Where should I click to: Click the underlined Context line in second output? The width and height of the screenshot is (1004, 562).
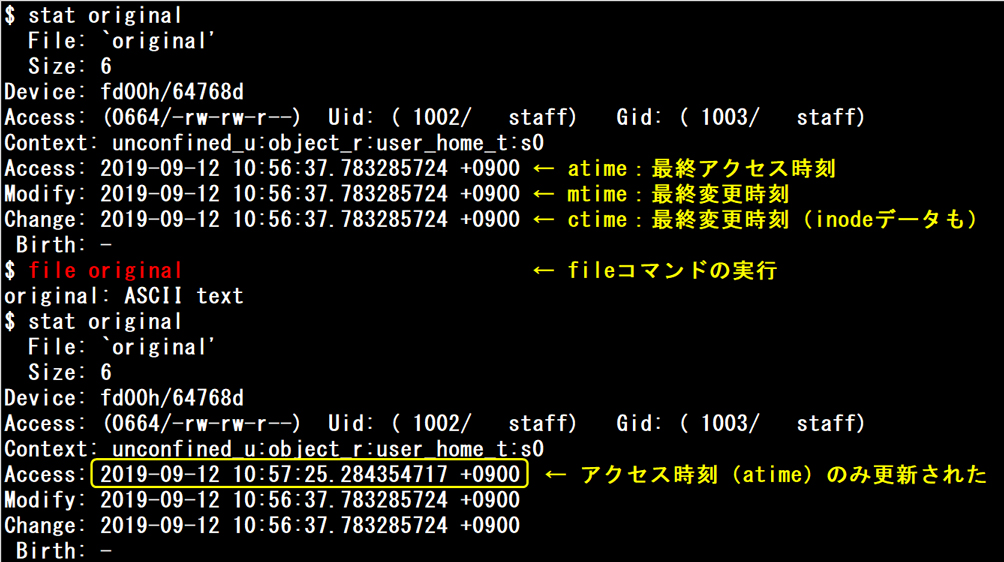273,449
